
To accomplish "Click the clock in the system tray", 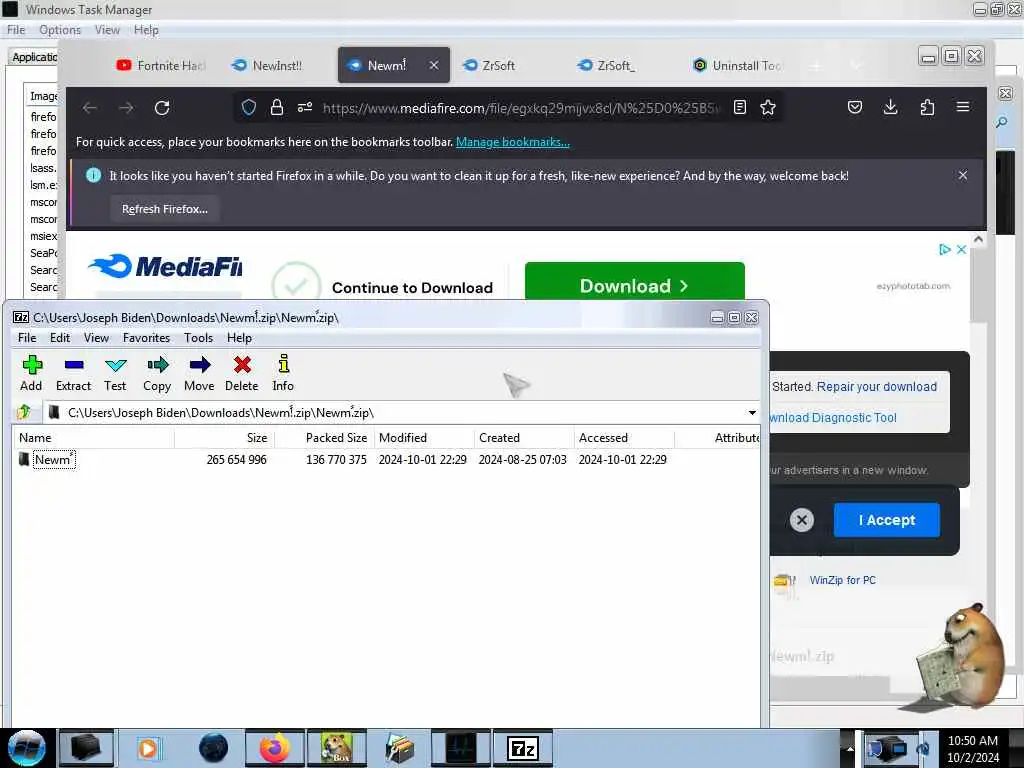I will (973, 749).
